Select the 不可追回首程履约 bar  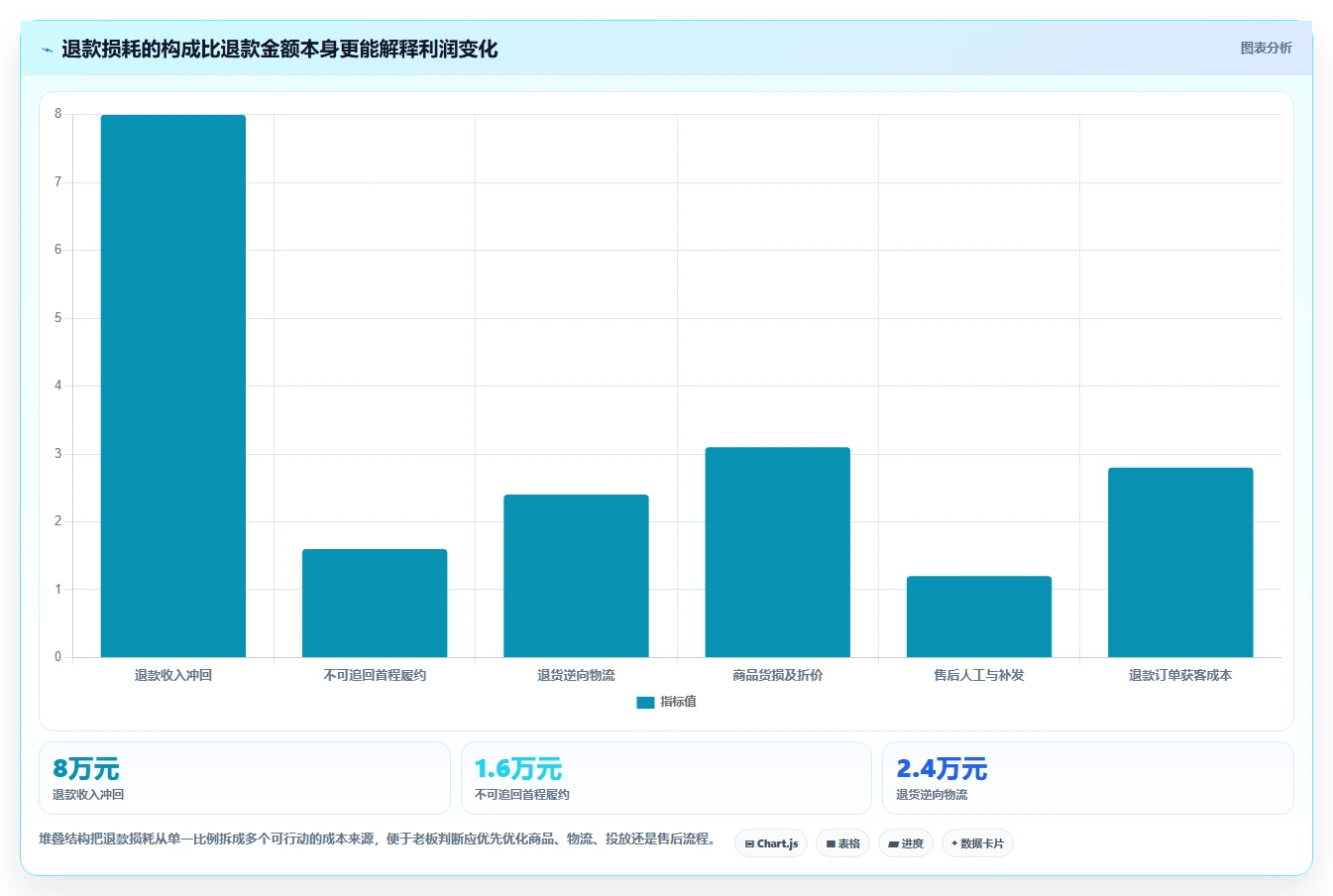(375, 603)
